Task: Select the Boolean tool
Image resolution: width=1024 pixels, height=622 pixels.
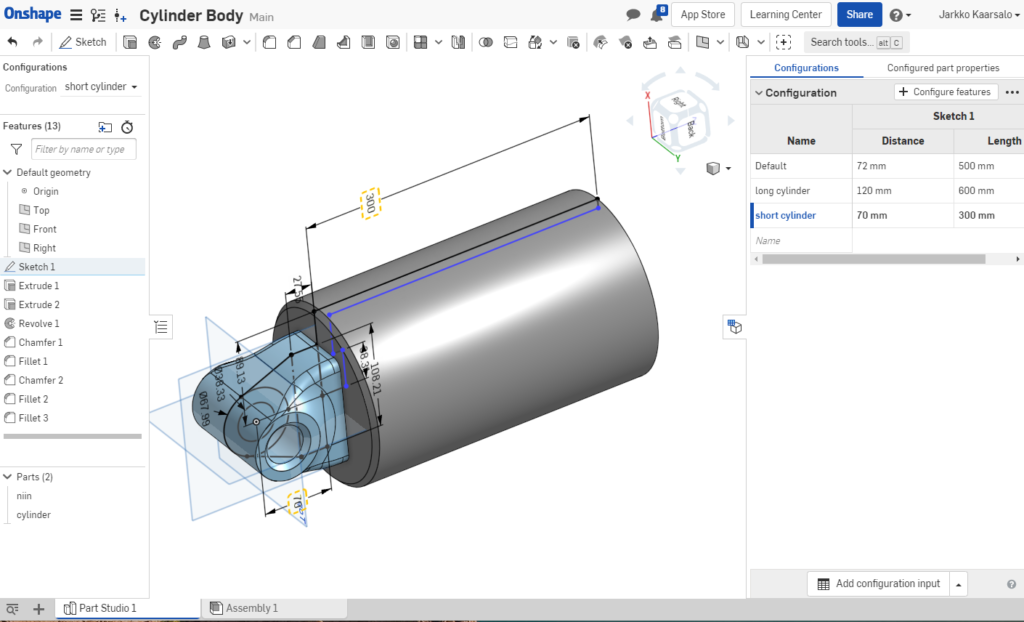Action: pyautogui.click(x=486, y=42)
